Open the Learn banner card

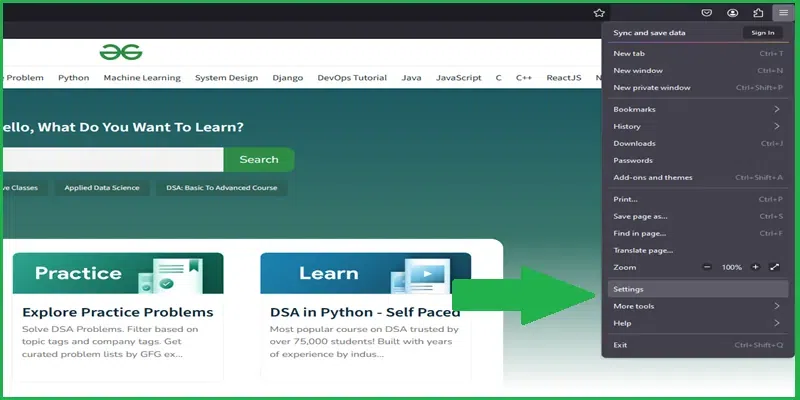pyautogui.click(x=365, y=273)
